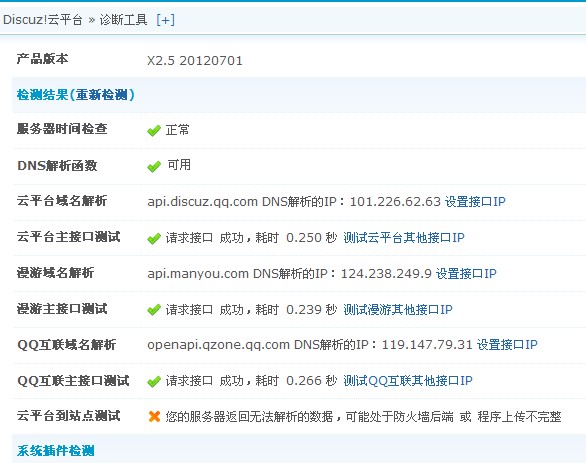Open 设置接口IP for openapi.qzone.qq.com
The image size is (586, 463).
(x=507, y=345)
